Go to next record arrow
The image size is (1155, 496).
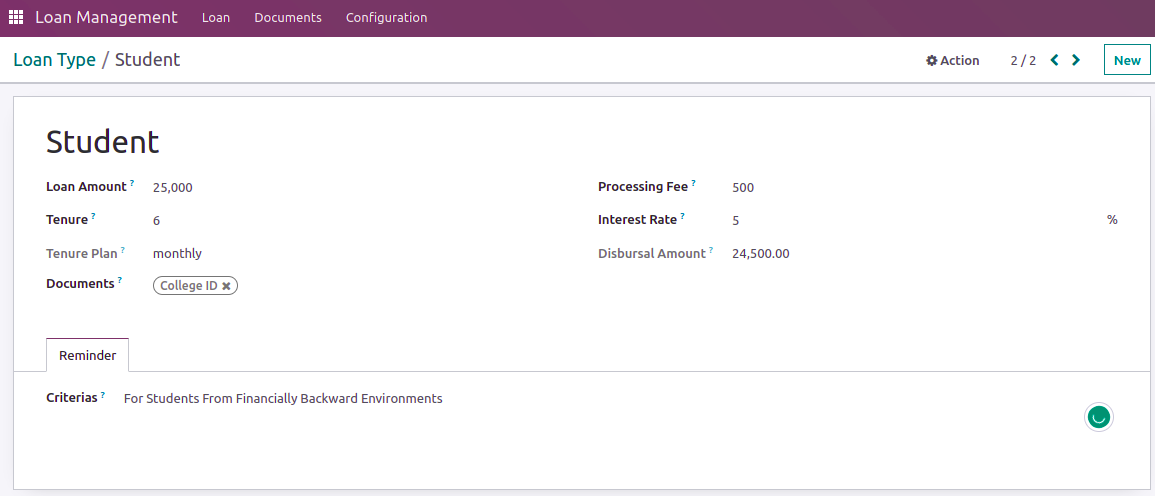point(1076,60)
